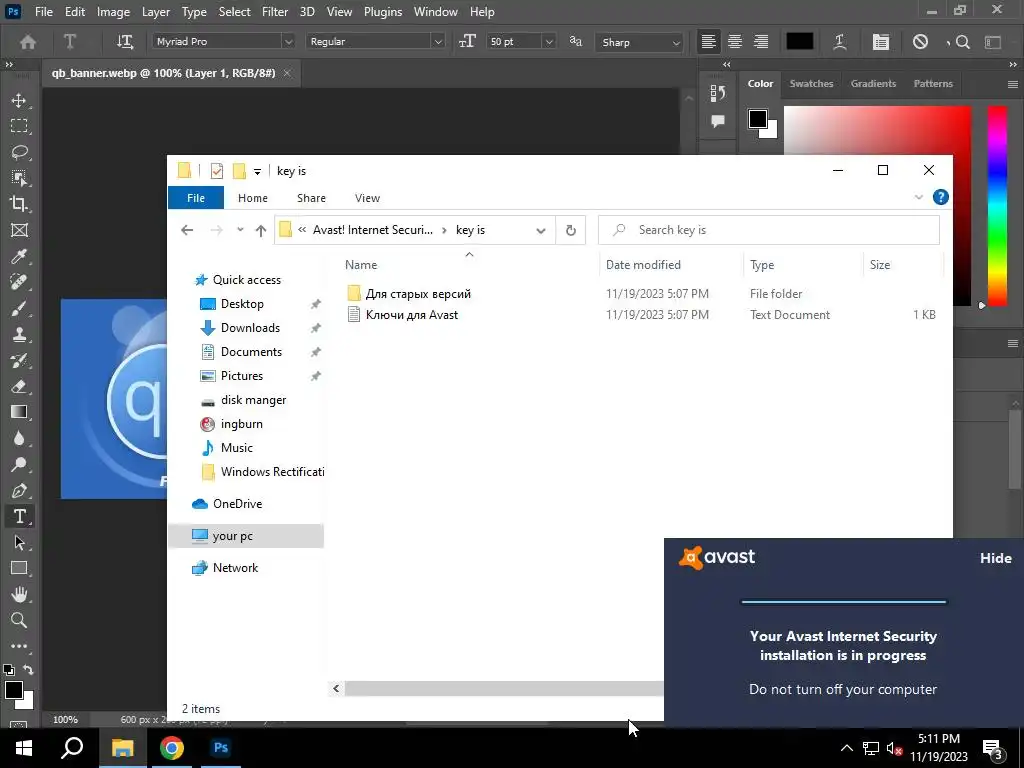The height and width of the screenshot is (768, 1024).
Task: Open the font family dropdown Myriad Pro
Action: (288, 42)
